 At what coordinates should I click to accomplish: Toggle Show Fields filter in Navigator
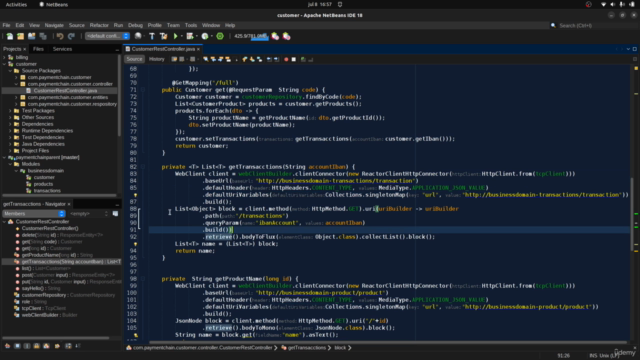coord(17,346)
